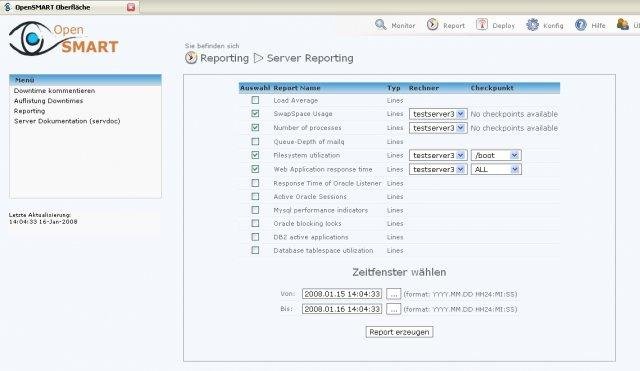Click the Reporting breadcrumb text
This screenshot has height=371, width=640.
click(224, 58)
